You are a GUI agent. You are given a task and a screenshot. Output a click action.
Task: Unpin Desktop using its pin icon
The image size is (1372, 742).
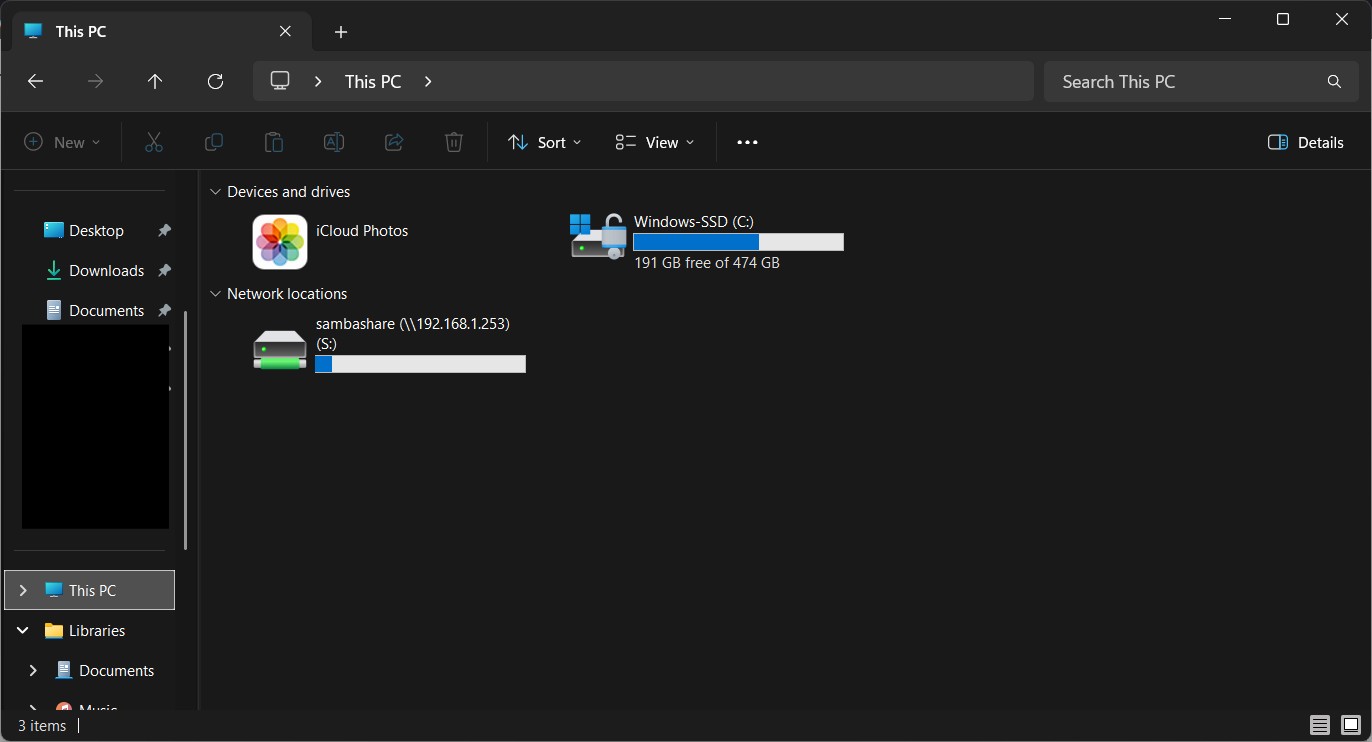(164, 230)
